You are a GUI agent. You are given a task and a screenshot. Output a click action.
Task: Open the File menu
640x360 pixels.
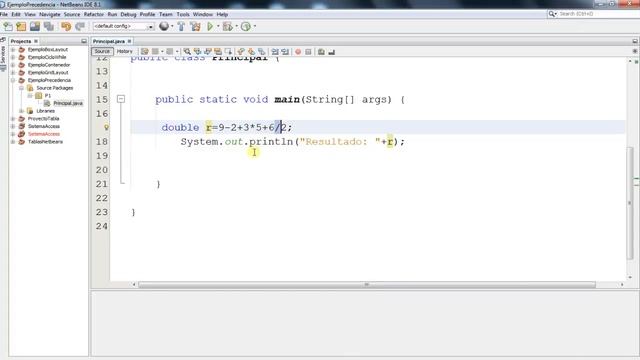[x=4, y=14]
